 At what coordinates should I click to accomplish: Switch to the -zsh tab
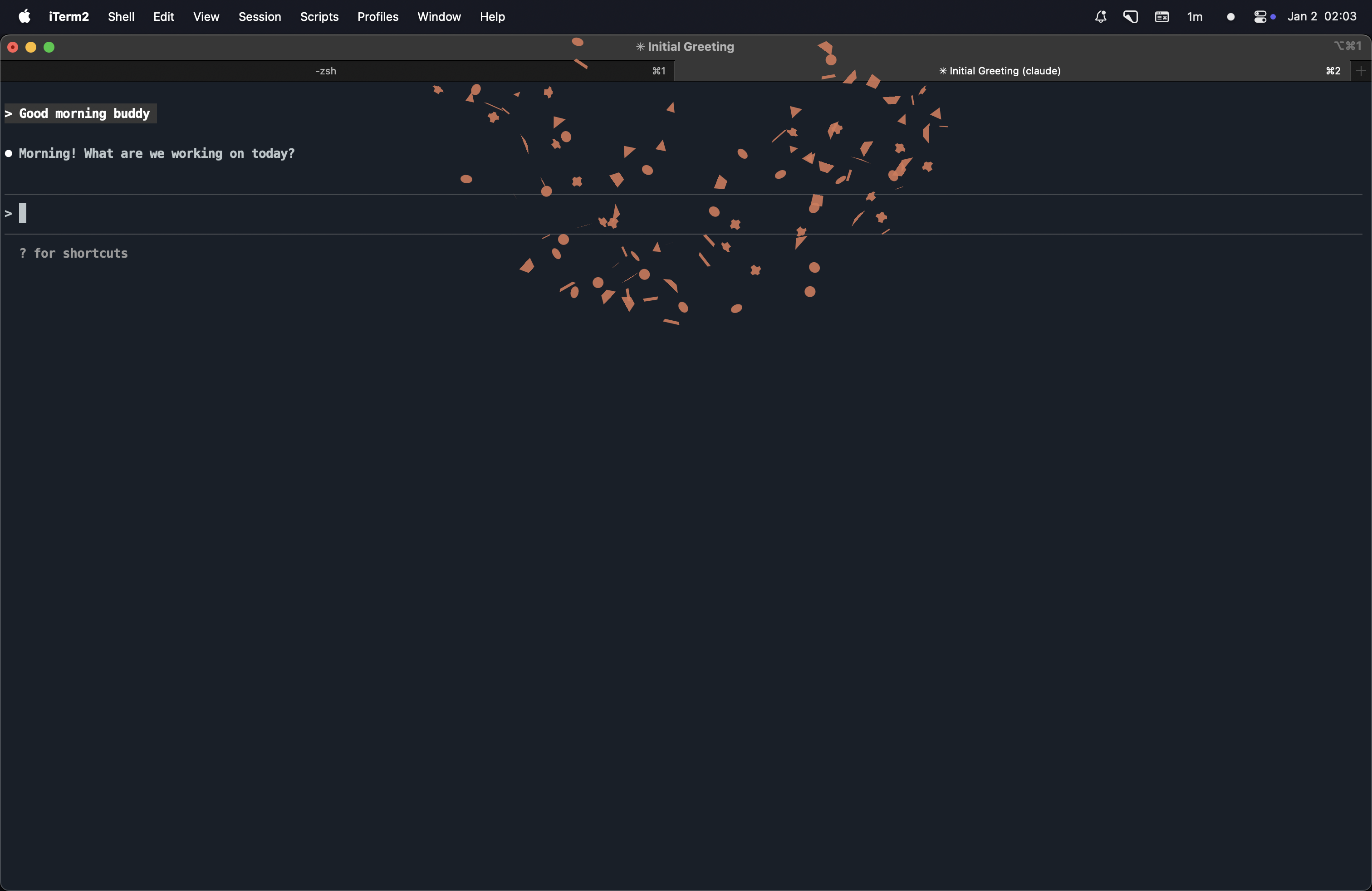(x=326, y=71)
